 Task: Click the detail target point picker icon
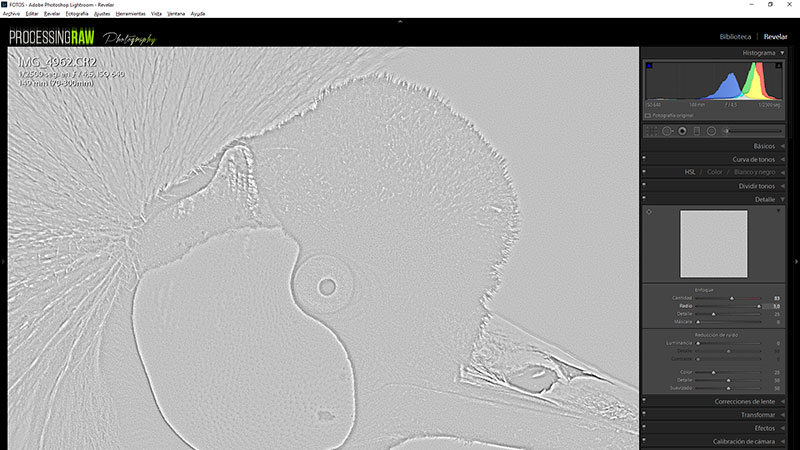pos(649,212)
